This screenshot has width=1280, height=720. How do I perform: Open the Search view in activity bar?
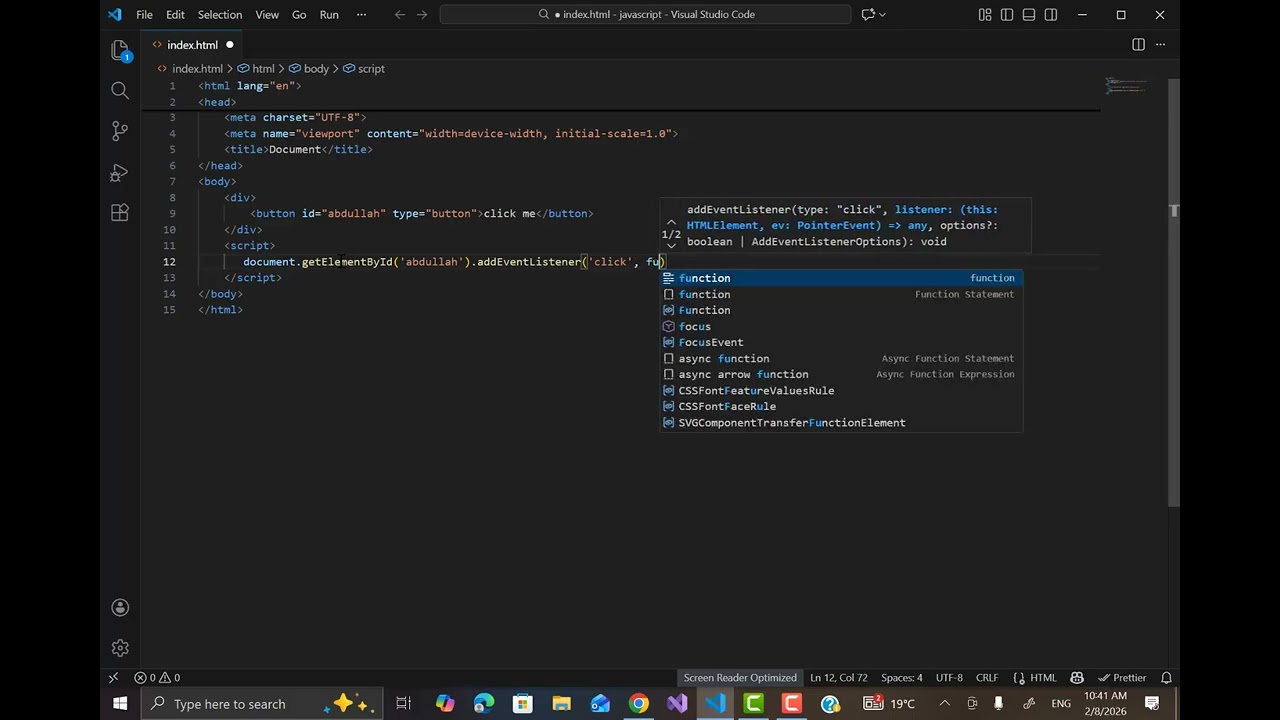(120, 90)
